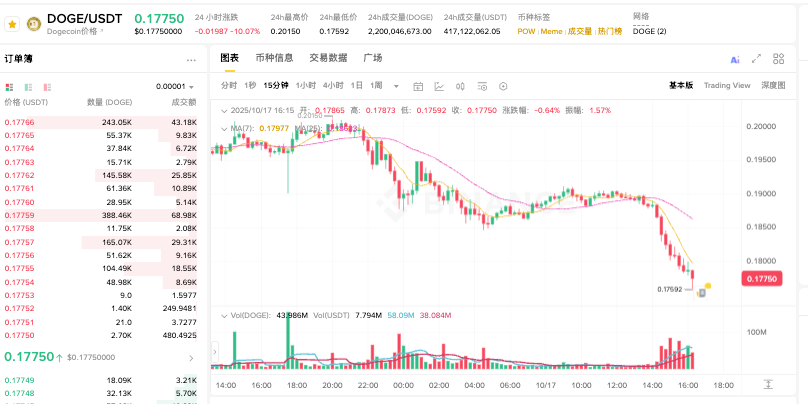The width and height of the screenshot is (808, 404).
Task: Click the Dogecoin coin logo
Action: 33,24
